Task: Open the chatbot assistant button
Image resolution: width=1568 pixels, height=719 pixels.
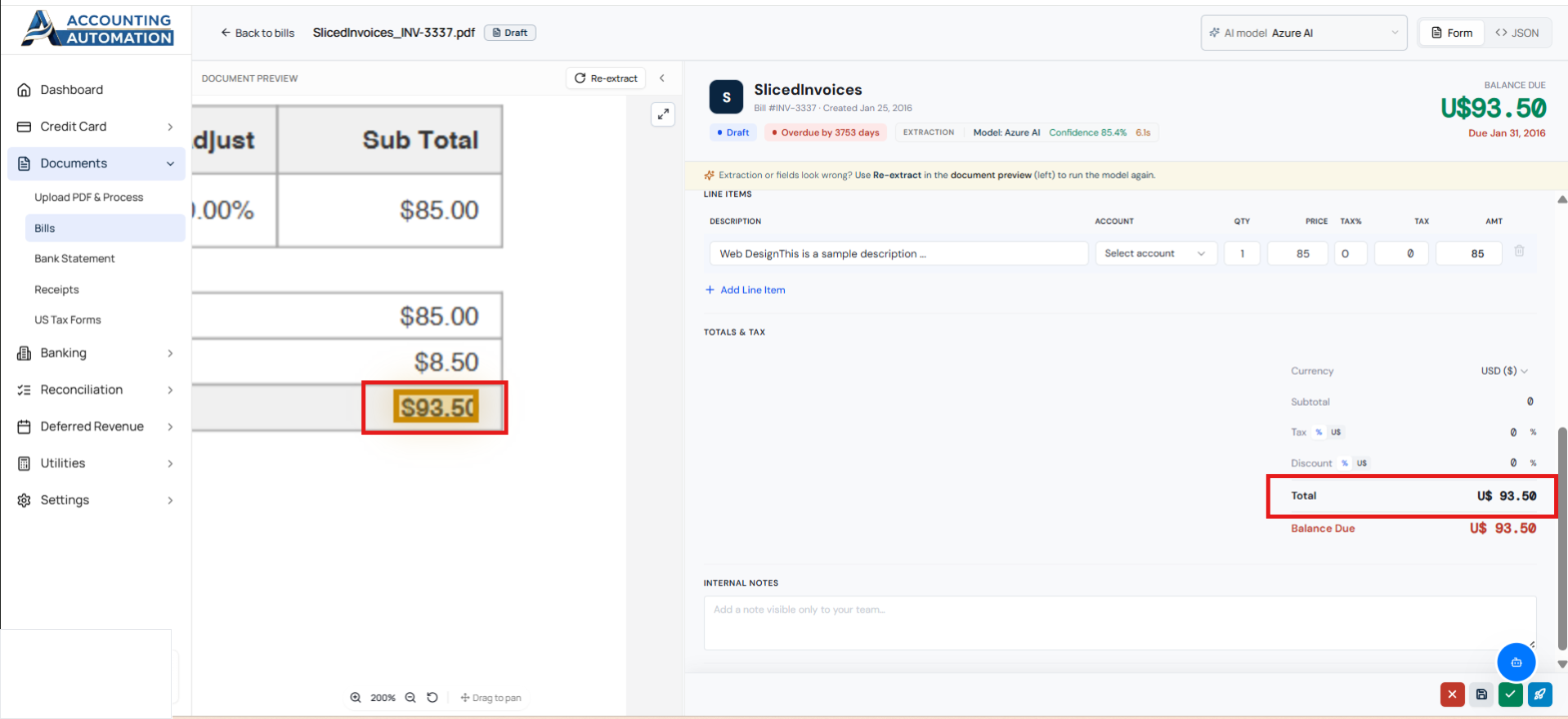Action: [x=1516, y=663]
